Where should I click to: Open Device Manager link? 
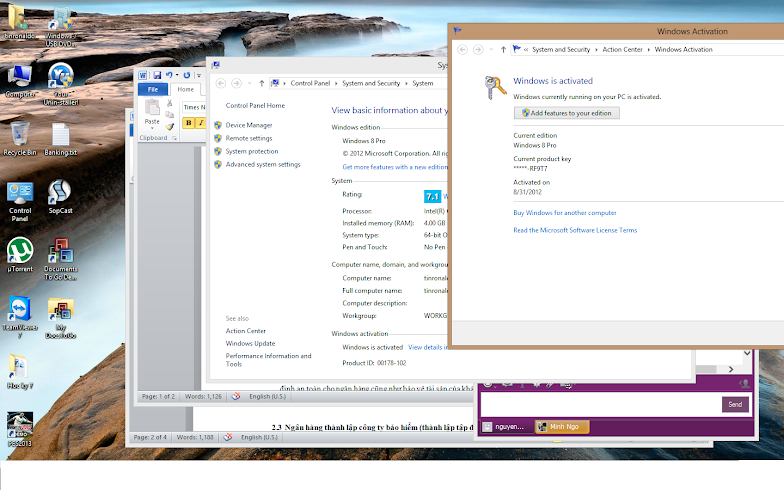(249, 125)
